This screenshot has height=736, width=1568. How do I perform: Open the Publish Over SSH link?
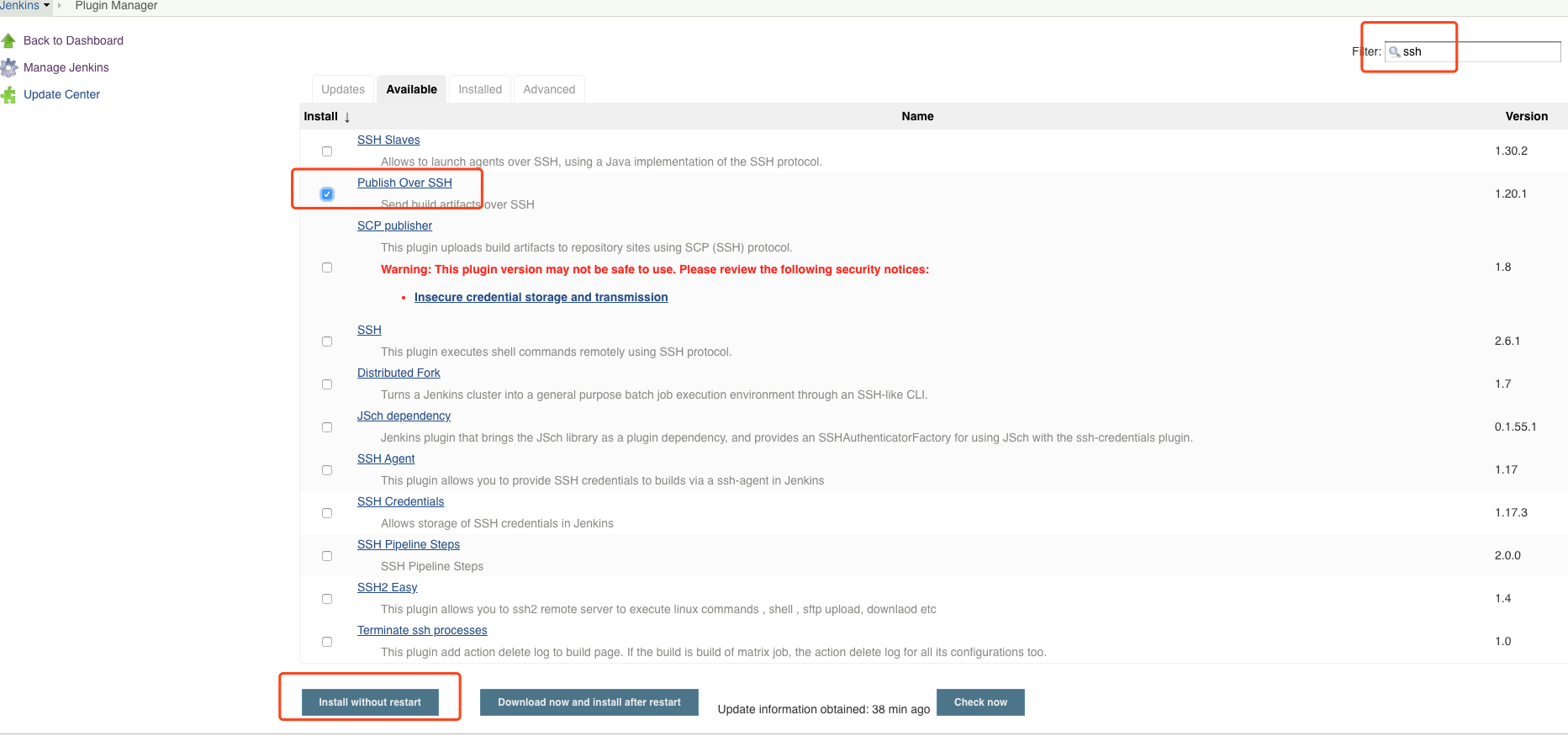[x=404, y=183]
